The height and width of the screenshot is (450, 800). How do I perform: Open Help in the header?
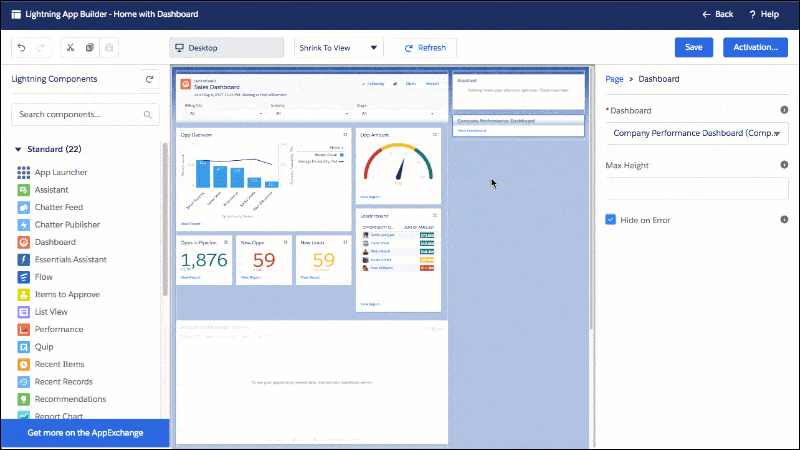(764, 14)
